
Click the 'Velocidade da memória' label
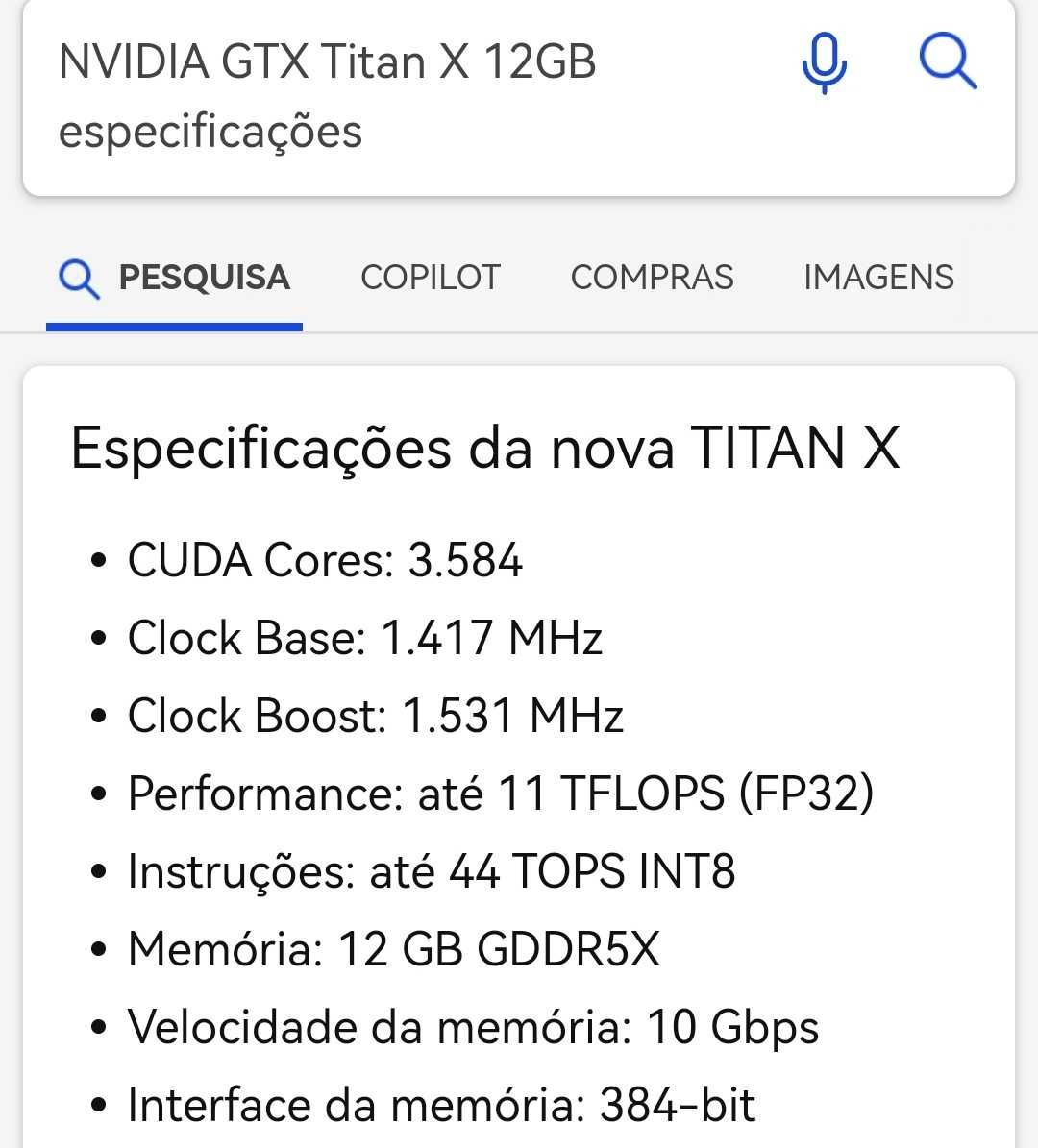[x=379, y=1028]
